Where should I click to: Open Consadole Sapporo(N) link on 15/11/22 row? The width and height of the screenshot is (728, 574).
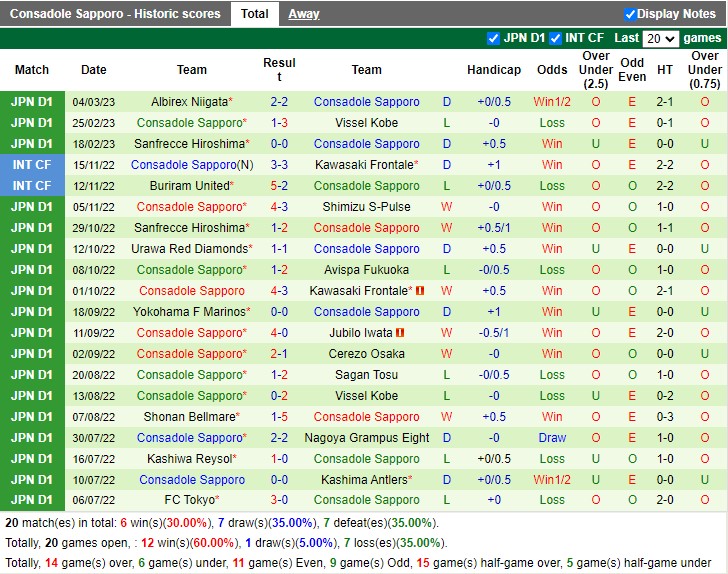point(192,165)
